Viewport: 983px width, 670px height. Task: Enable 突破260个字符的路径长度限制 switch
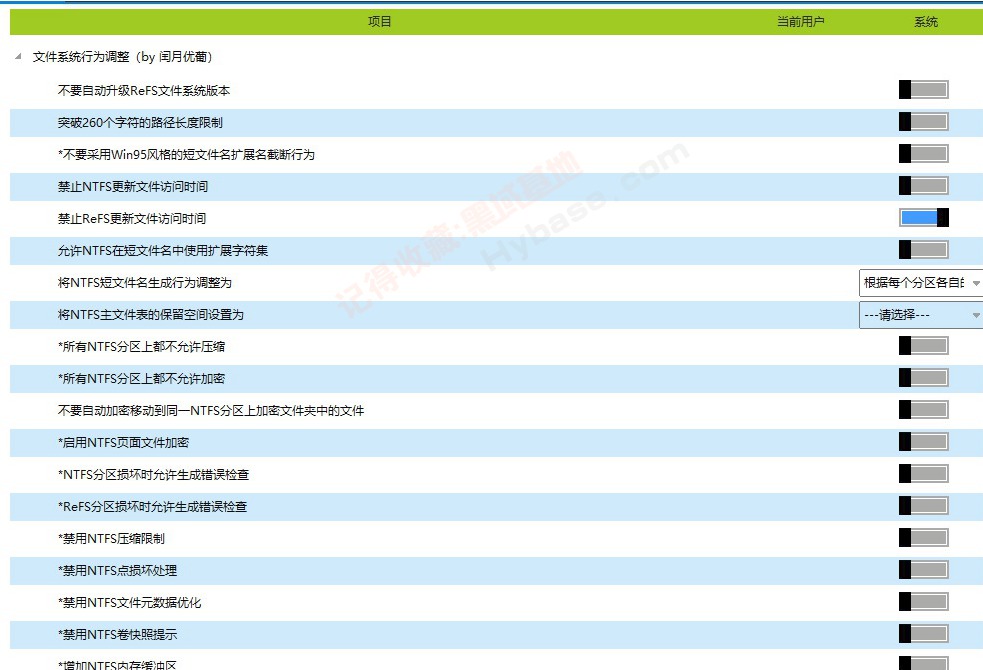[923, 122]
